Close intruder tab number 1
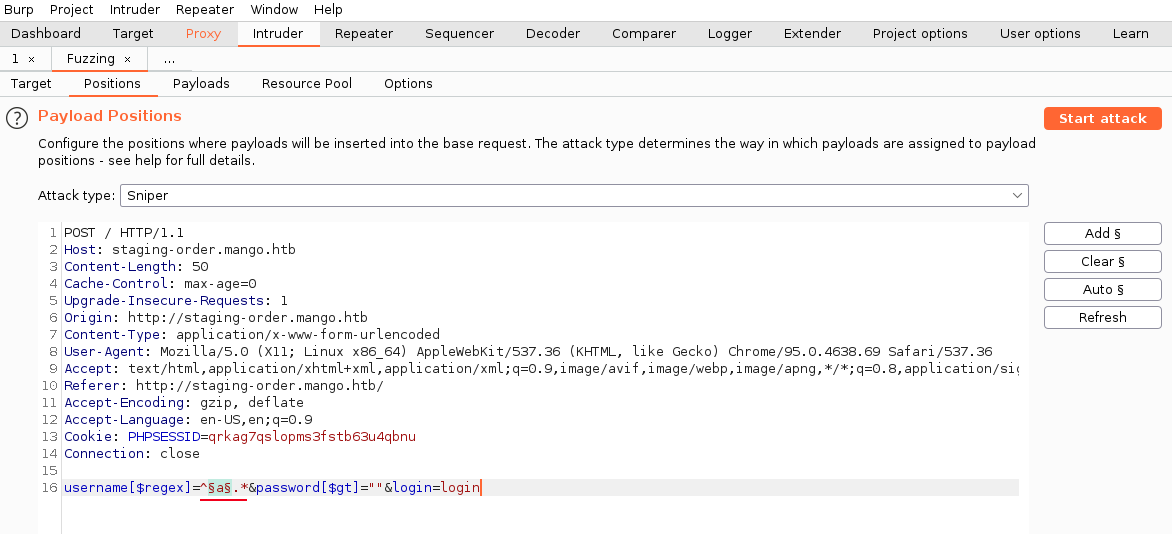Image resolution: width=1172 pixels, height=534 pixels. click(31, 59)
